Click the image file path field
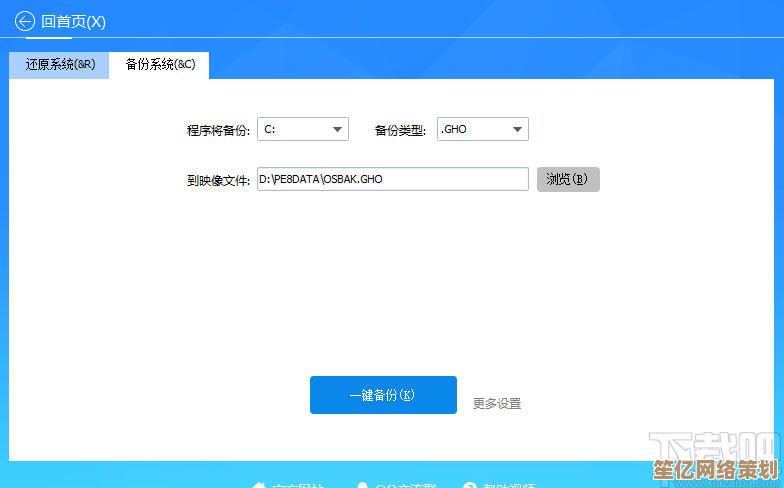 point(392,179)
